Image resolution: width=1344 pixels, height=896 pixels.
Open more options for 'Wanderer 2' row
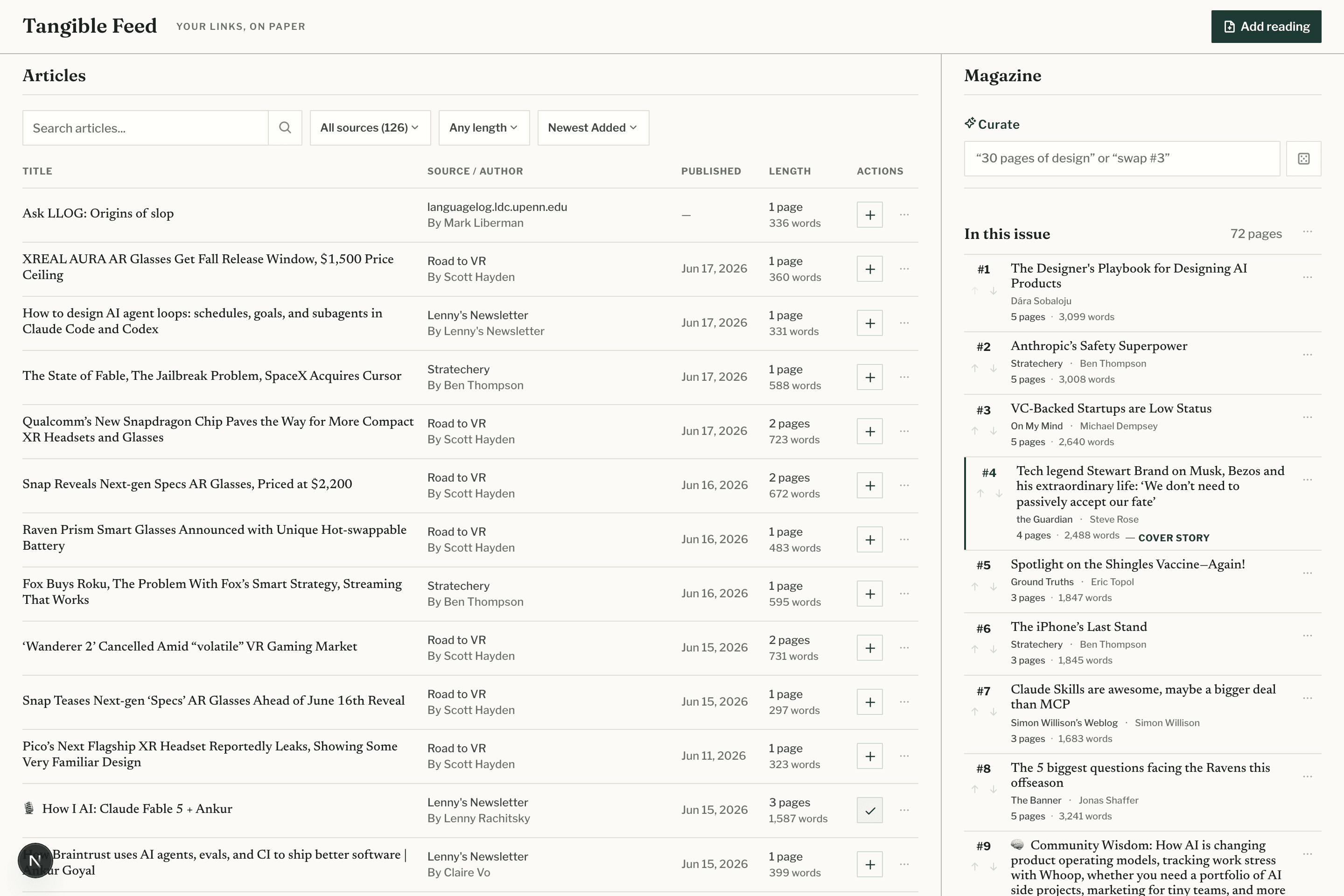(x=904, y=648)
